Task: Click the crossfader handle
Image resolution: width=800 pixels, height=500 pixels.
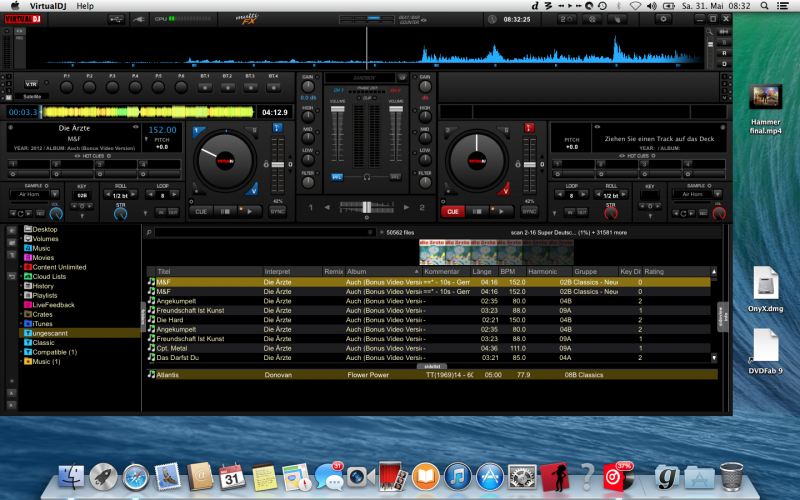Action: (366, 207)
